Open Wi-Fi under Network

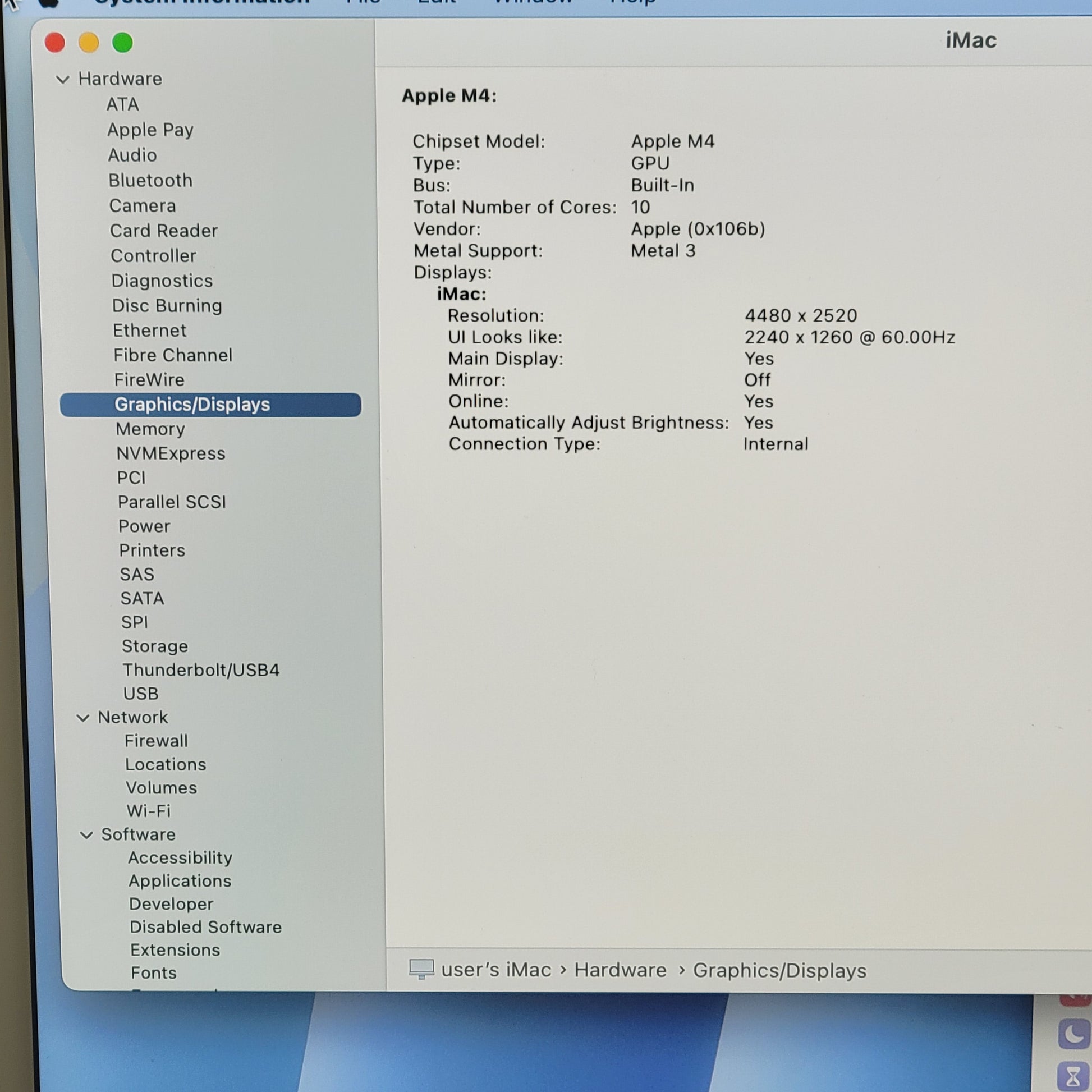pos(148,810)
